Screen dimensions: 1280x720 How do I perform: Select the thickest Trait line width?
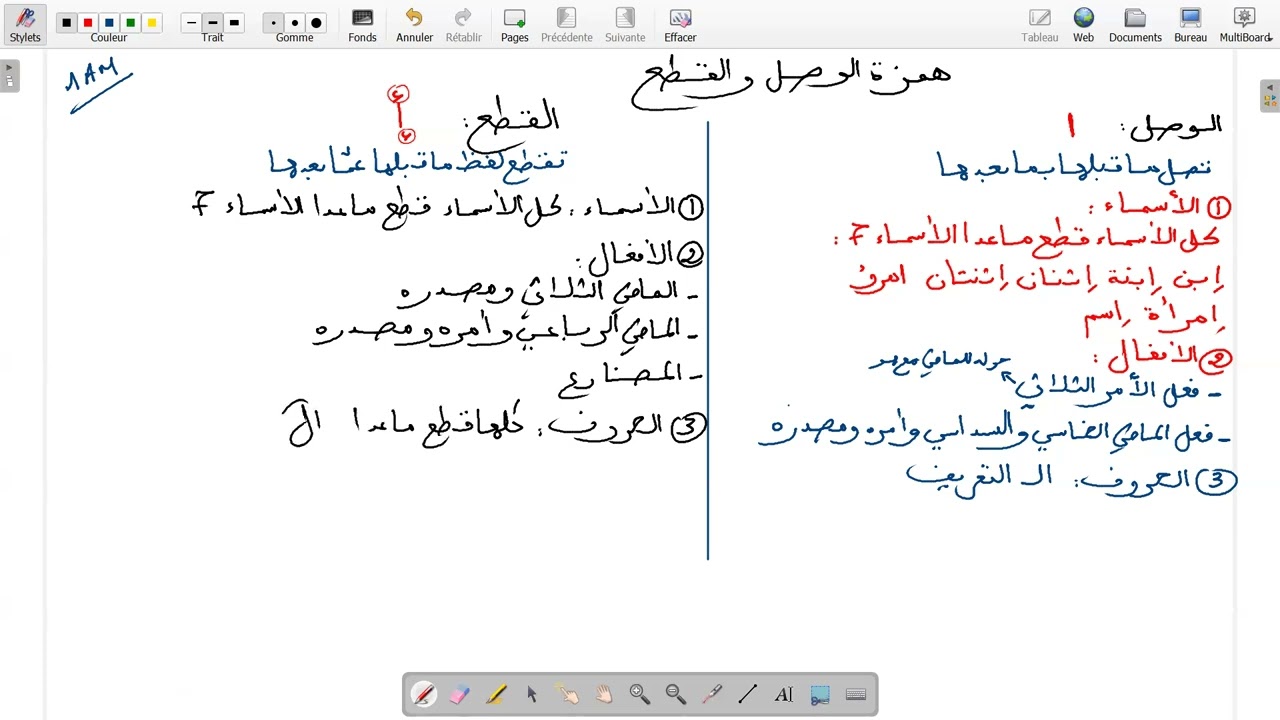[x=234, y=22]
